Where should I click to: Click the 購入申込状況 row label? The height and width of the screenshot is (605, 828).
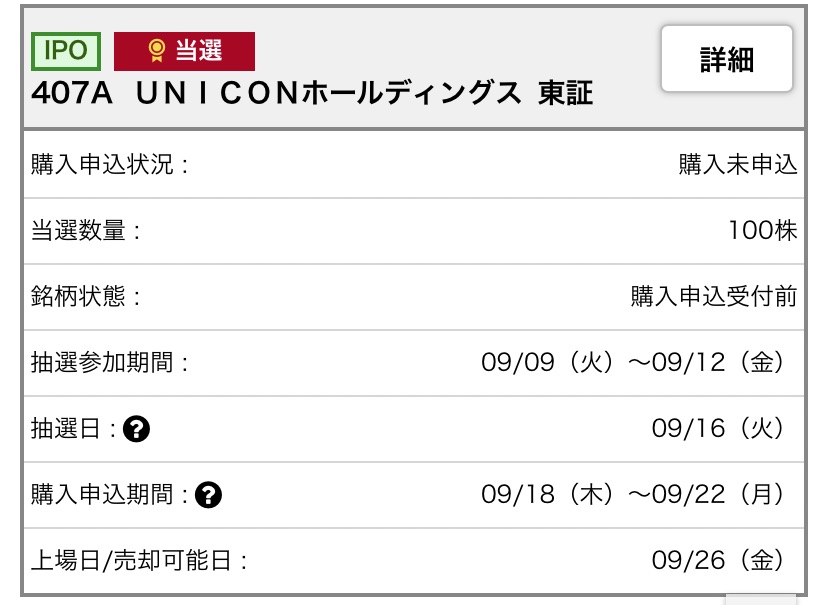click(x=109, y=164)
